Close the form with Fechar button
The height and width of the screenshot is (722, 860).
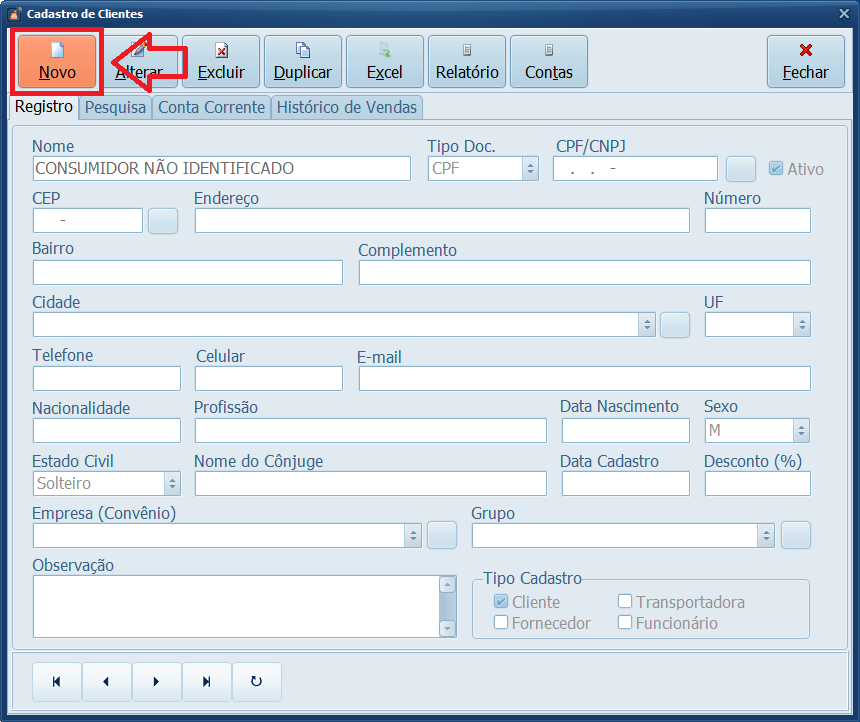805,62
